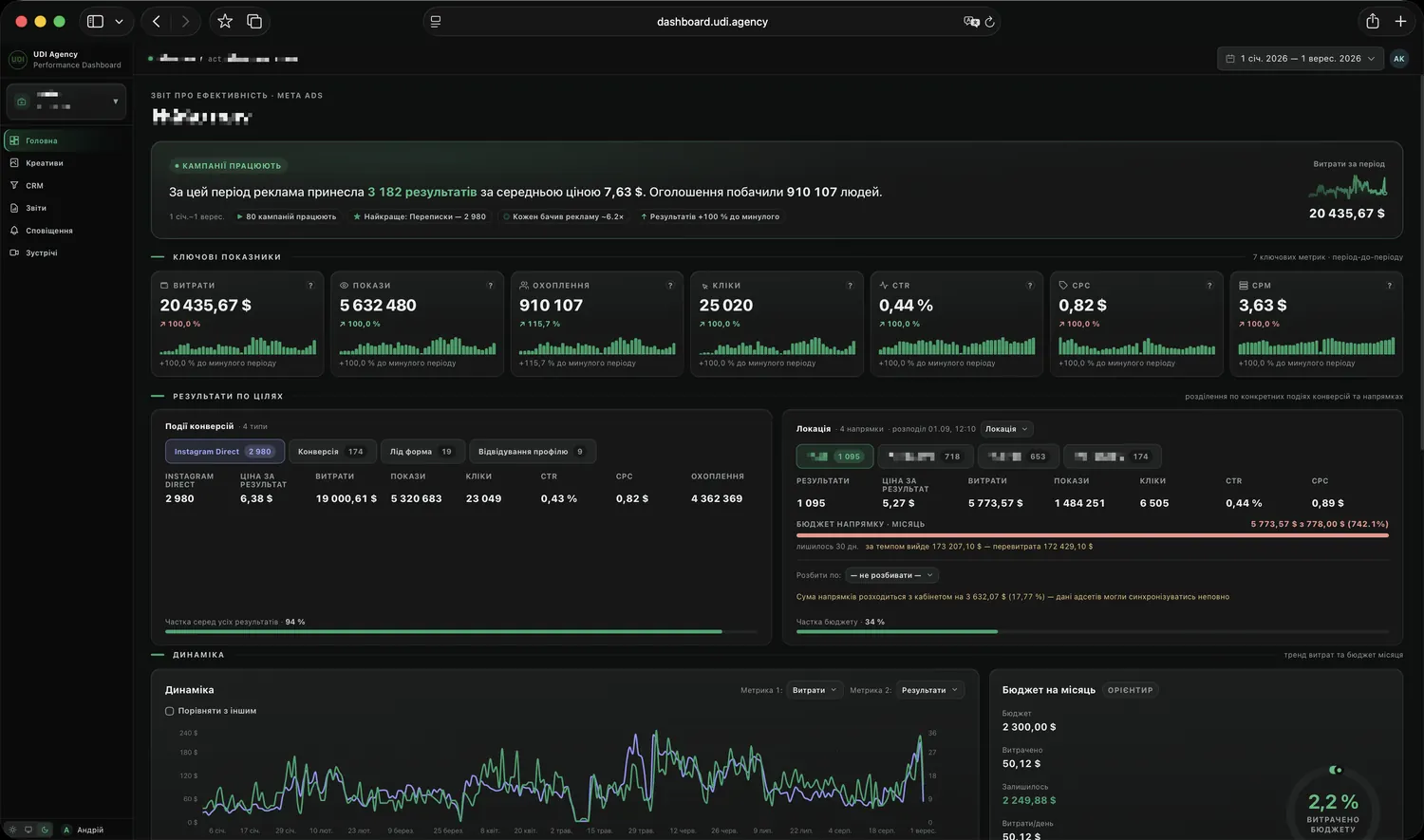Viewport: 1424px width, 840px height.
Task: Show help for ВИТРАТИ metric card
Action: tap(310, 286)
